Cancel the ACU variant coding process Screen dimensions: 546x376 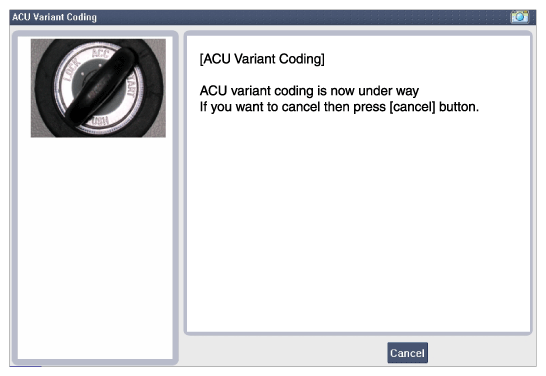[x=407, y=353]
